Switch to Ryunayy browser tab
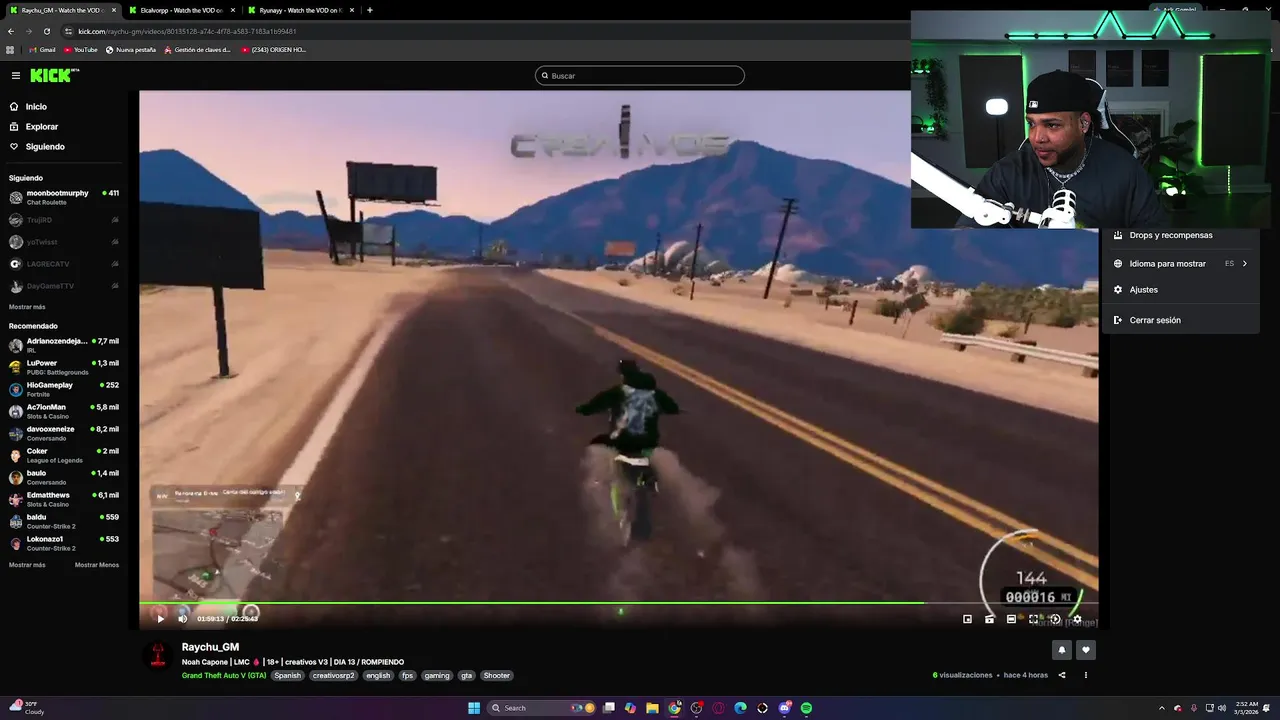1280x720 pixels. pyautogui.click(x=300, y=10)
